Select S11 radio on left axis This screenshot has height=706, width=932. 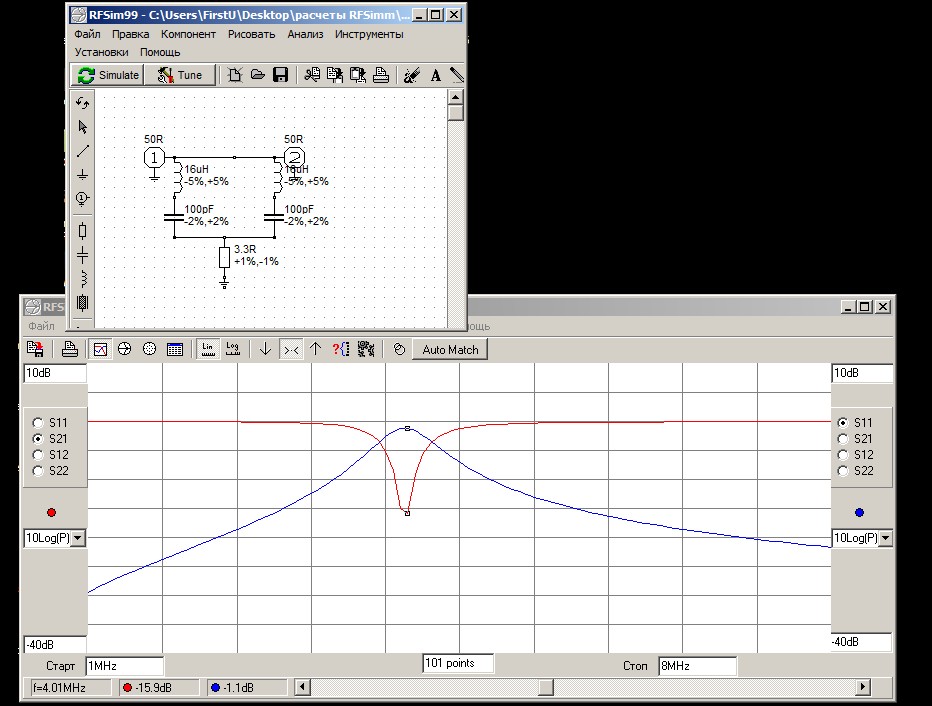coord(38,423)
